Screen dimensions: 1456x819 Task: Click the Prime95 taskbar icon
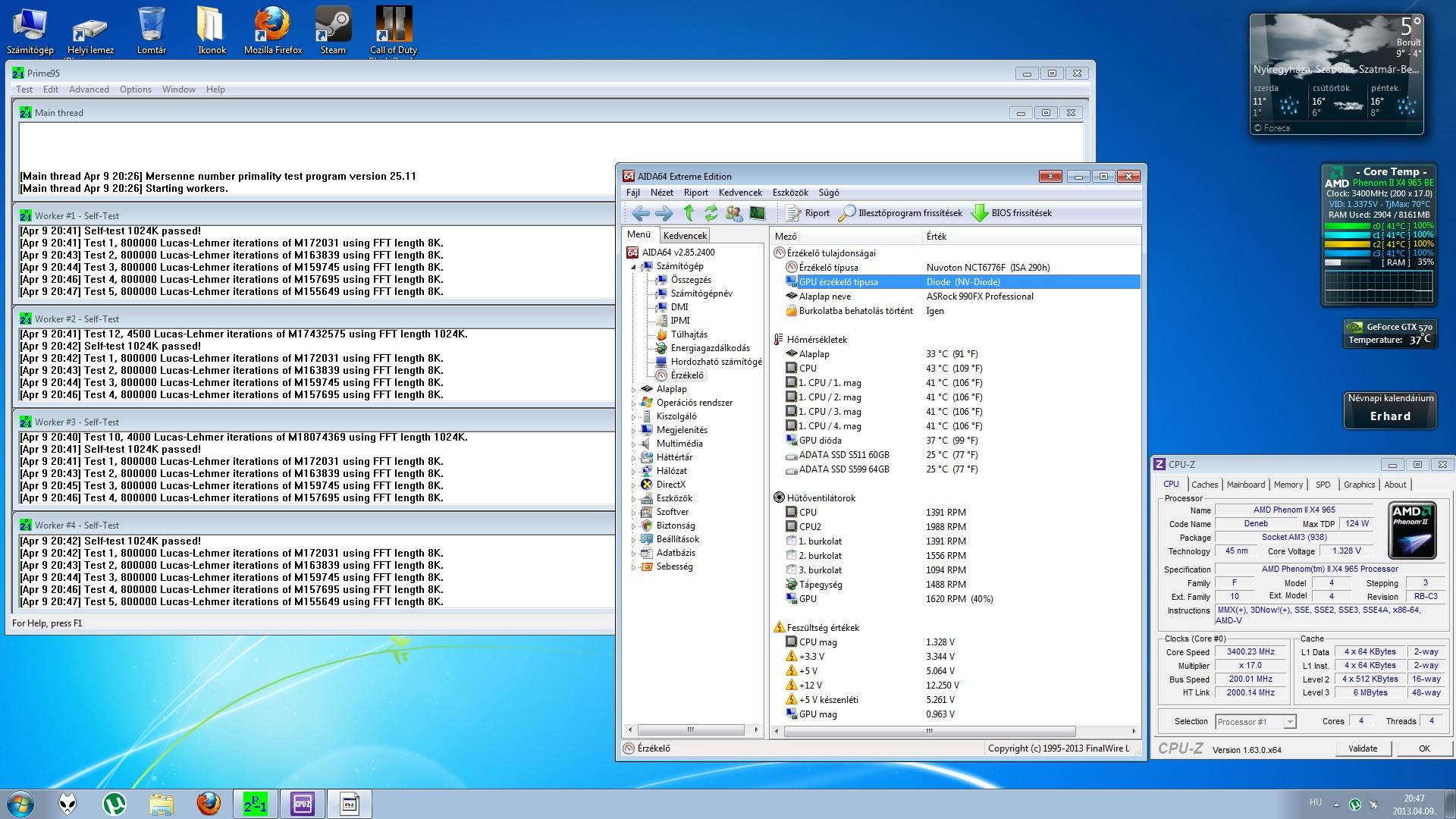pyautogui.click(x=256, y=804)
